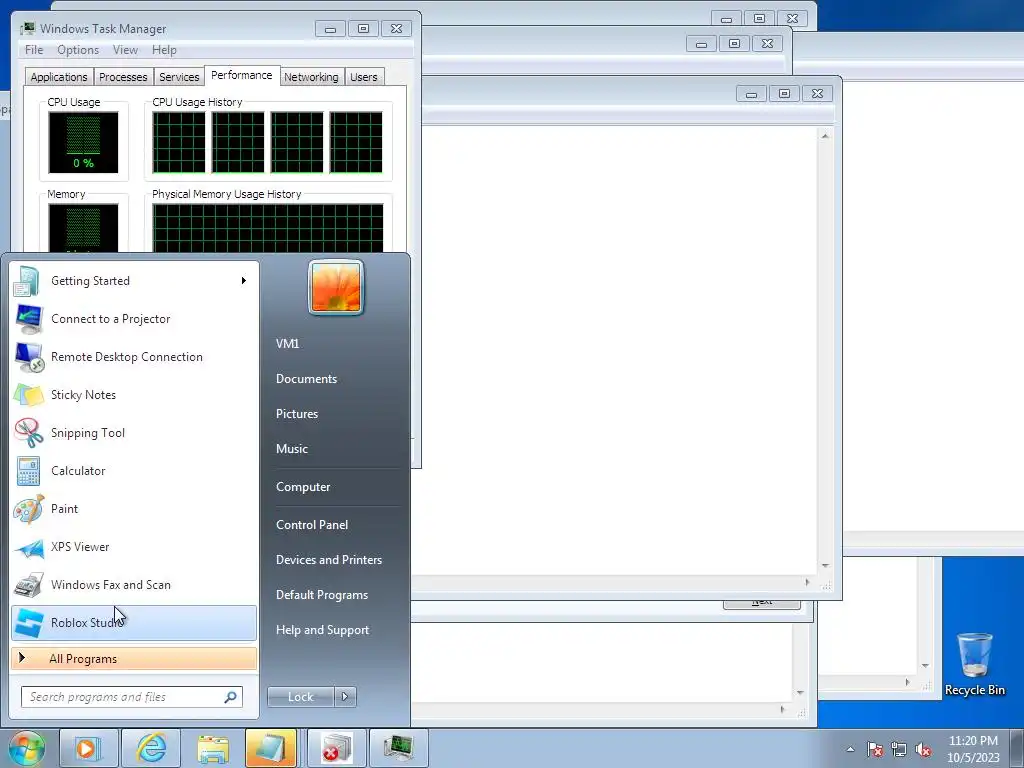
Task: Open Getting Started from the Start menu
Action: pos(134,281)
